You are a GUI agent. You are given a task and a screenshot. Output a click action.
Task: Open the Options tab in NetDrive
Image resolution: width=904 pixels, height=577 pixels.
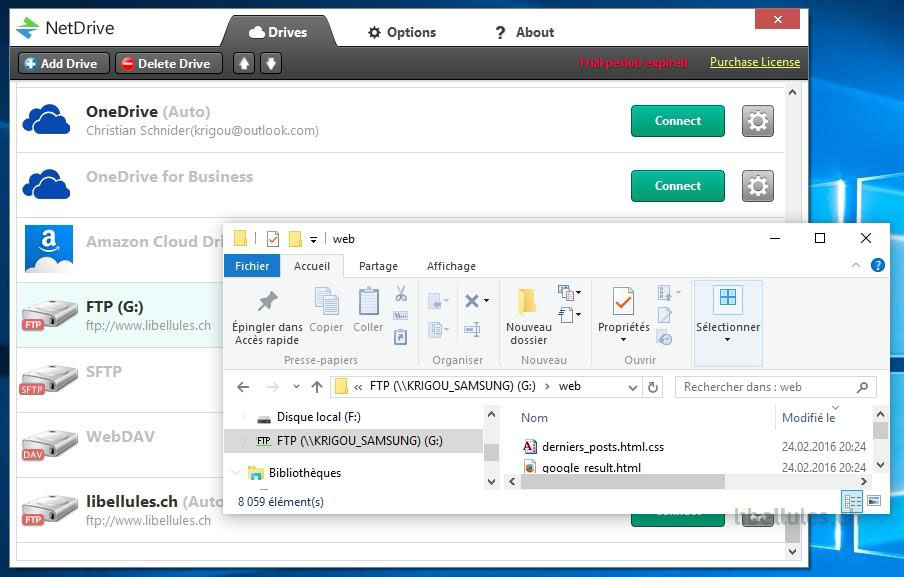pos(402,32)
